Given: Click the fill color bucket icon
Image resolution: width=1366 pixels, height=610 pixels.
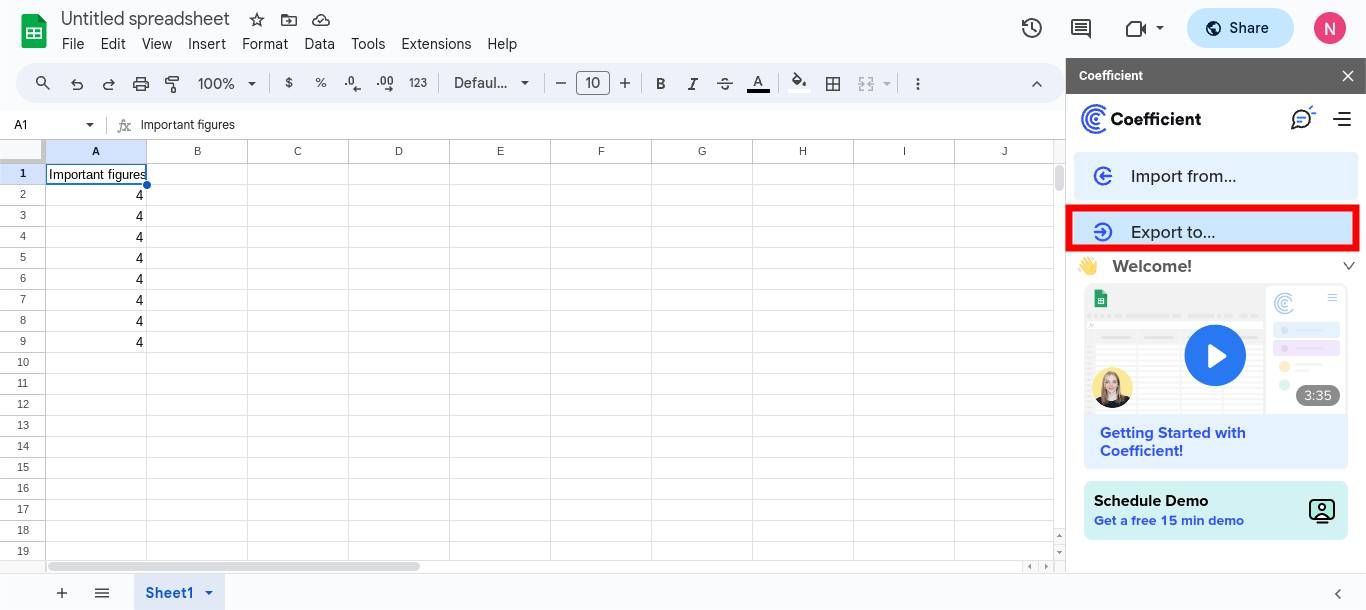Looking at the screenshot, I should 799,83.
